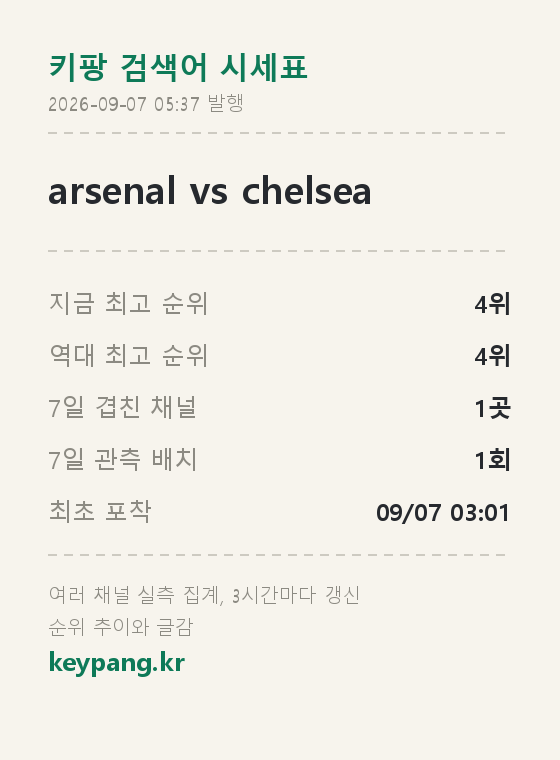Click the all-time best rank 4위 value
This screenshot has height=760, width=560.
pyautogui.click(x=492, y=356)
